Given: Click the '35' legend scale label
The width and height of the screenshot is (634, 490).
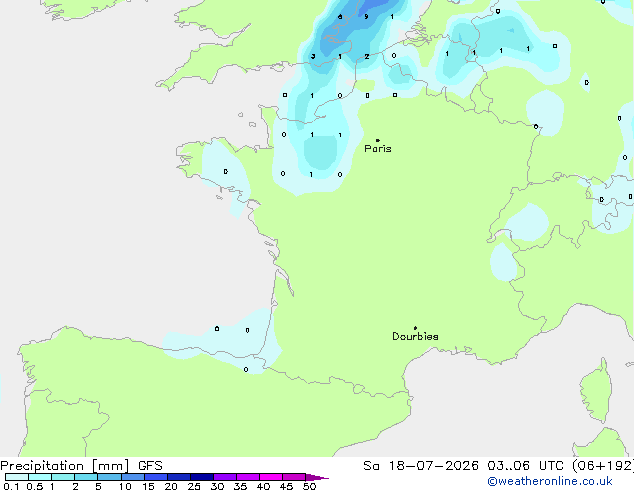Looking at the screenshot, I should pyautogui.click(x=240, y=486).
